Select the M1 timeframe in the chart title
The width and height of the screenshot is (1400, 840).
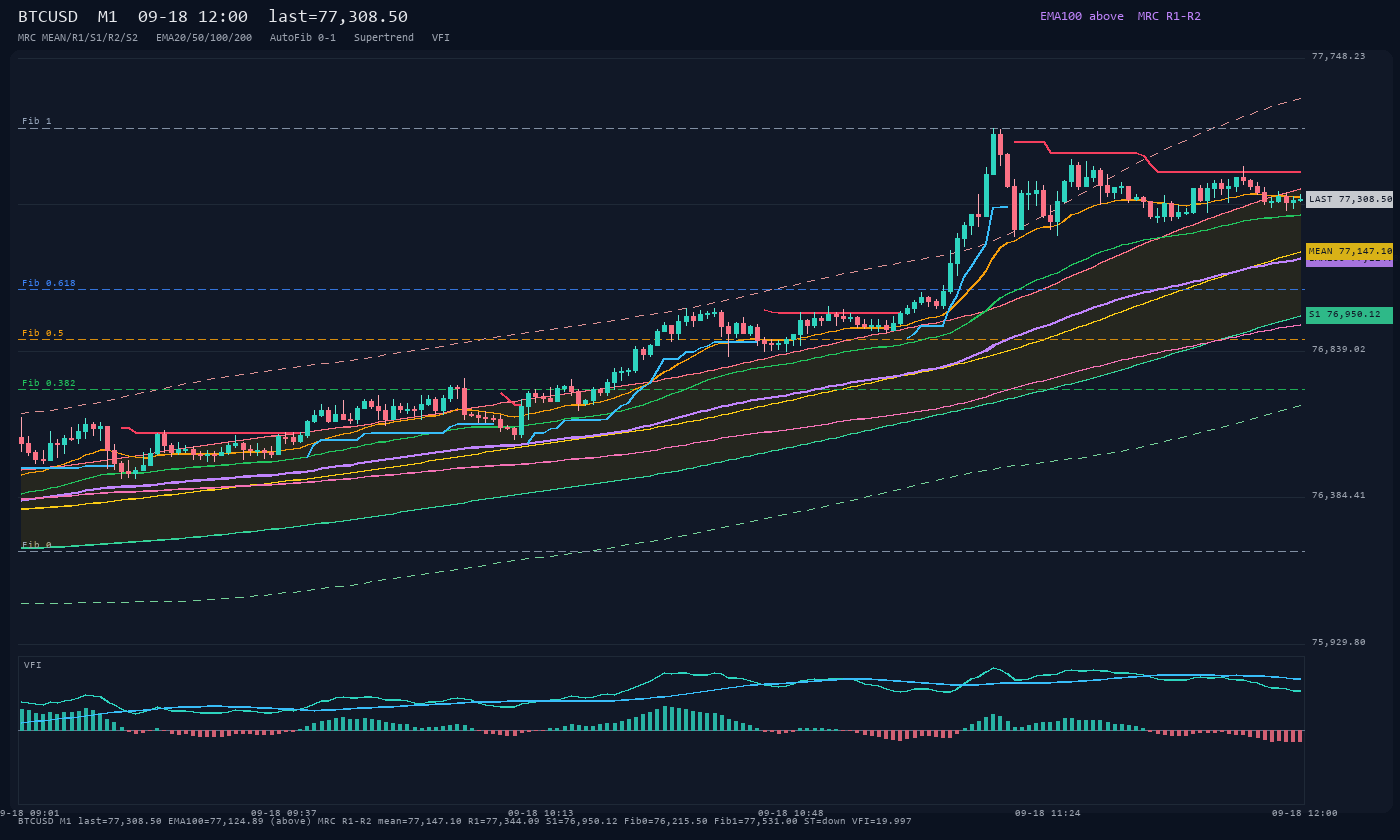point(108,16)
